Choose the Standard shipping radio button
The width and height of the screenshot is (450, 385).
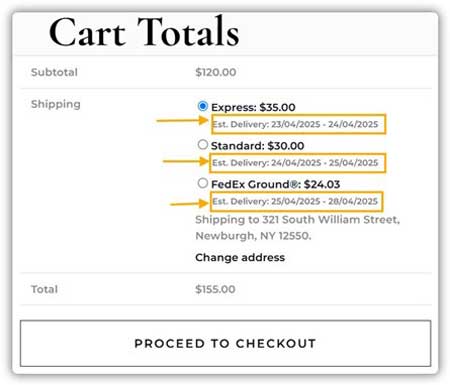tap(203, 145)
